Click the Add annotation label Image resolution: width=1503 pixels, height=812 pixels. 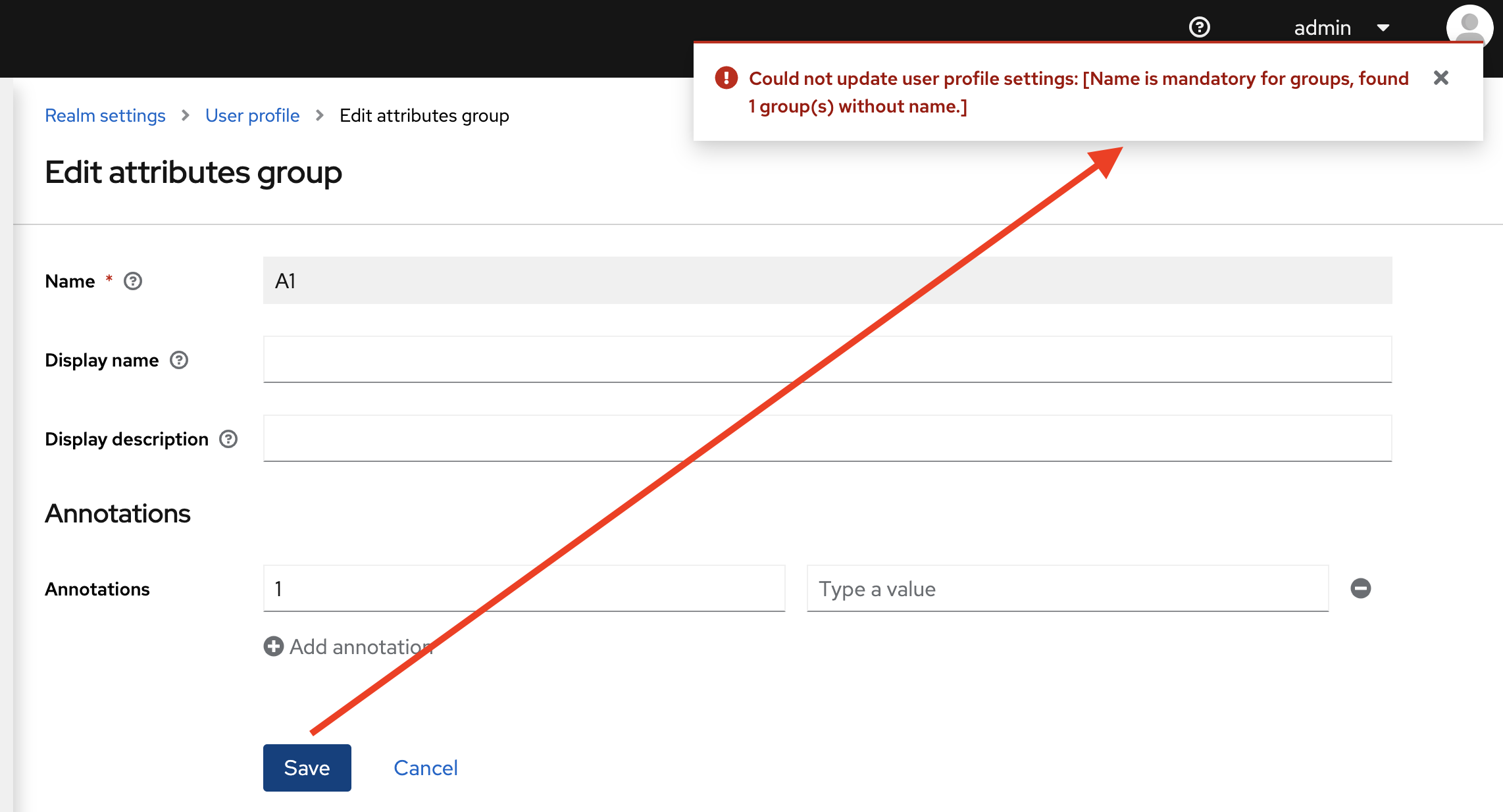point(361,646)
